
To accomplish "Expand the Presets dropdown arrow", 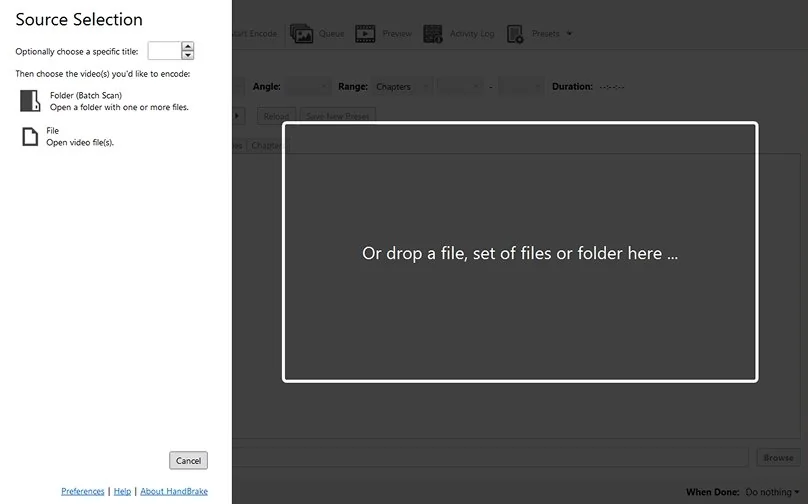I will pos(569,33).
